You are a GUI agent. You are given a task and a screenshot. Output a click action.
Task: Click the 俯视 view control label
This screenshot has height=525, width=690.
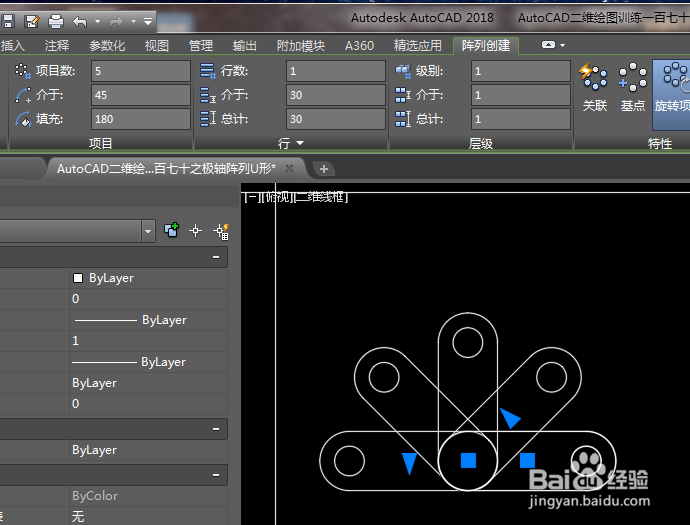276,197
